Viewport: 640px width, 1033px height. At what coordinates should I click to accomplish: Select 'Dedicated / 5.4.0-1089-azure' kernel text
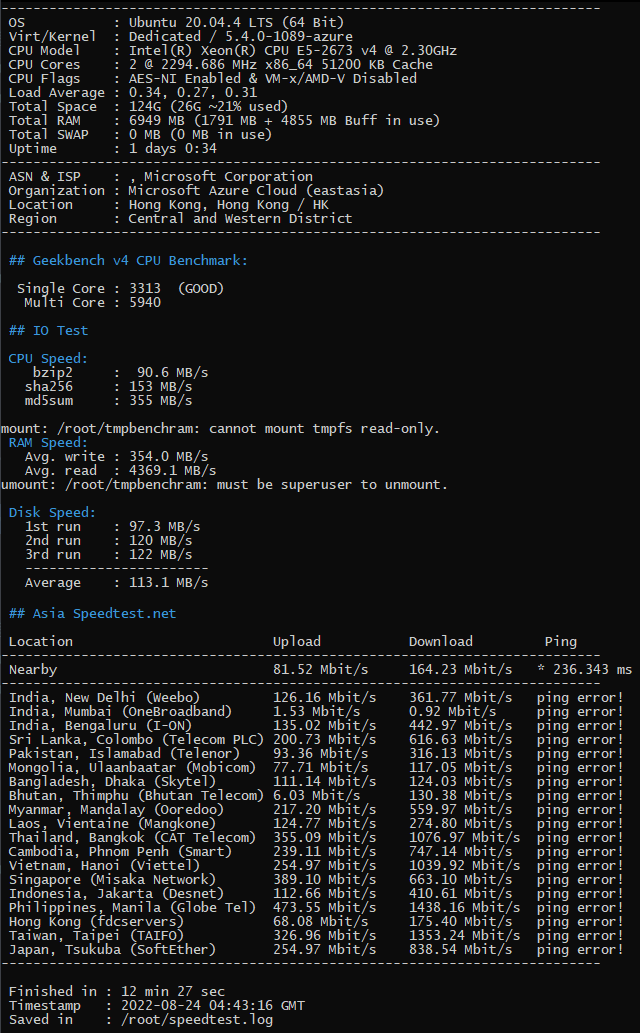pyautogui.click(x=241, y=37)
